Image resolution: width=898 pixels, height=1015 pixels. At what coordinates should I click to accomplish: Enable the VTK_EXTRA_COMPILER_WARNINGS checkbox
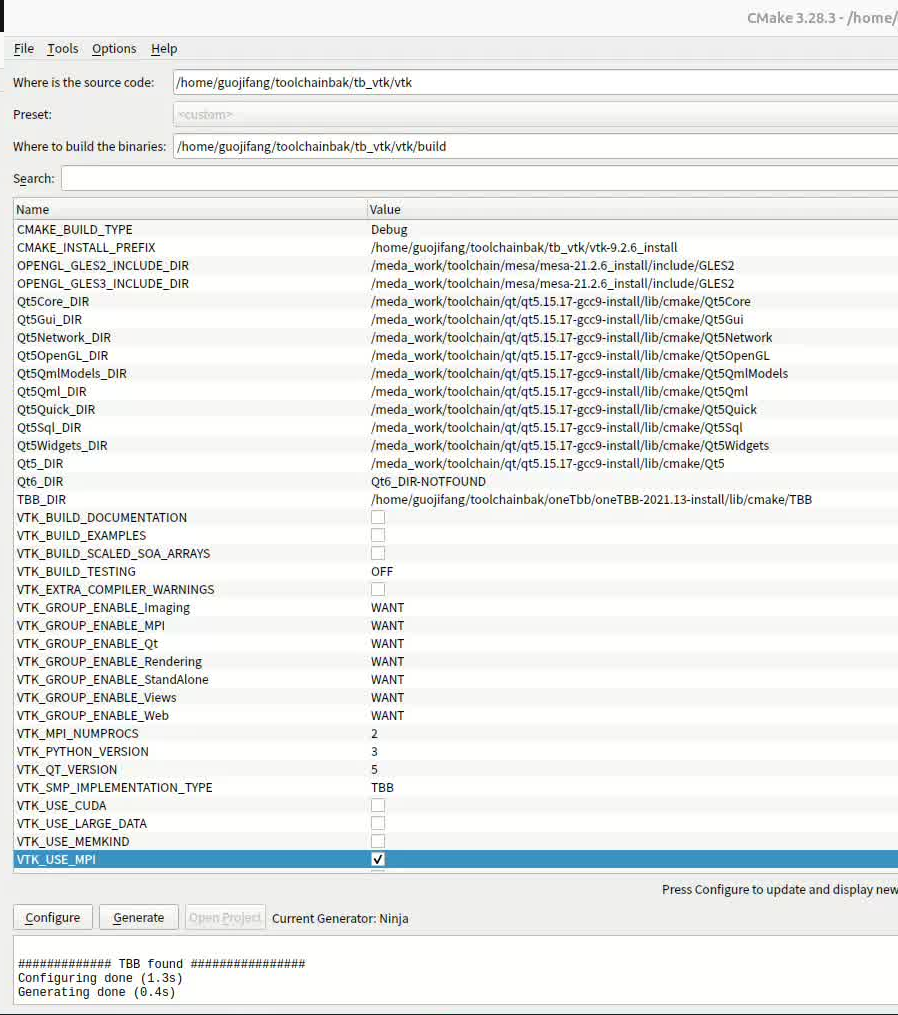[377, 589]
